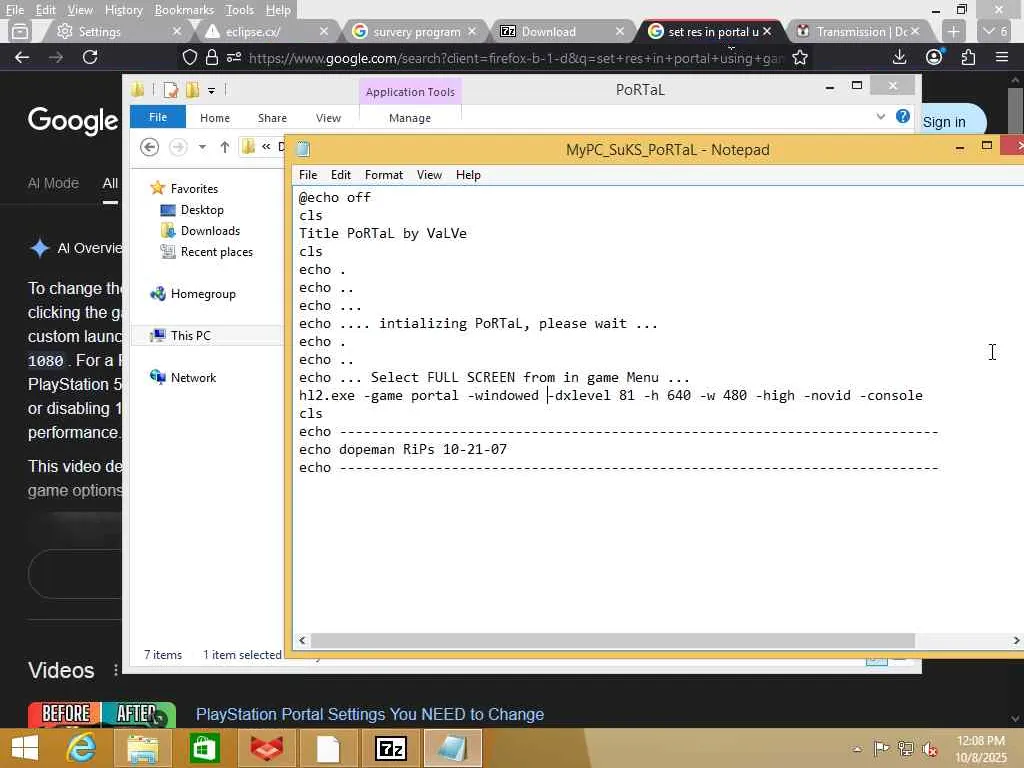Open 'PlayStation Portal Settings You NEED to Change' link

click(370, 714)
